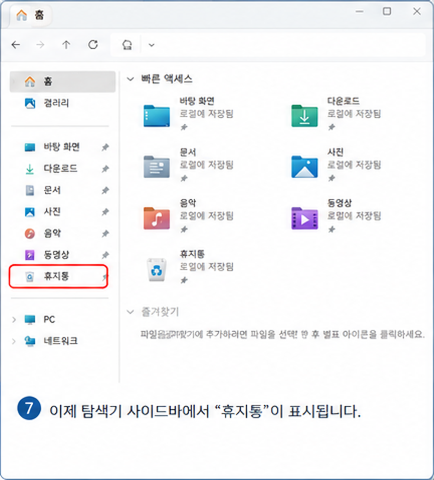This screenshot has width=434, height=480.
Task: Click the pin under quick access 바탕 화면
Action: coord(184,127)
